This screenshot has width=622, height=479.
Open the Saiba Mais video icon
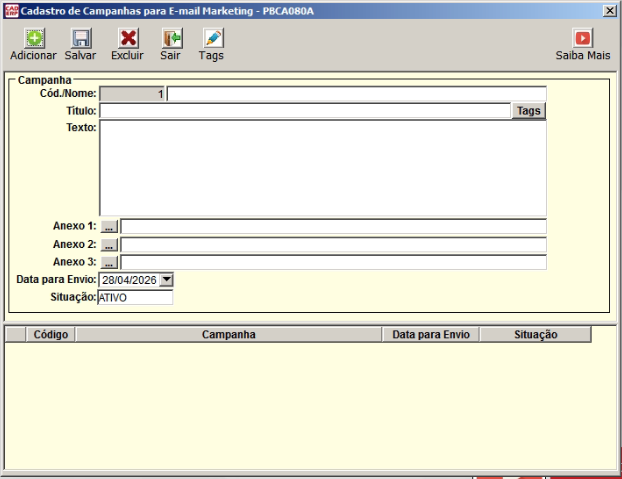pyautogui.click(x=582, y=38)
